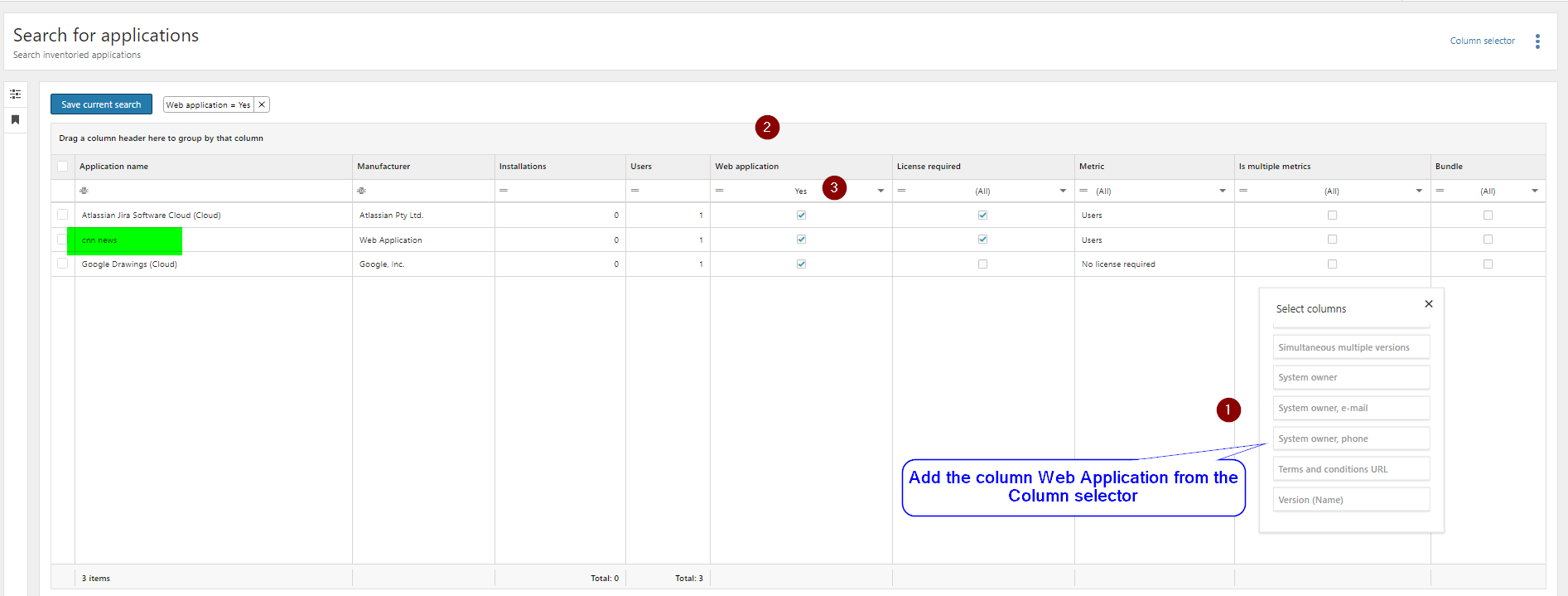Viewport: 1568px width, 596px height.
Task: Click Web application filter equals icon
Action: pyautogui.click(x=720, y=191)
